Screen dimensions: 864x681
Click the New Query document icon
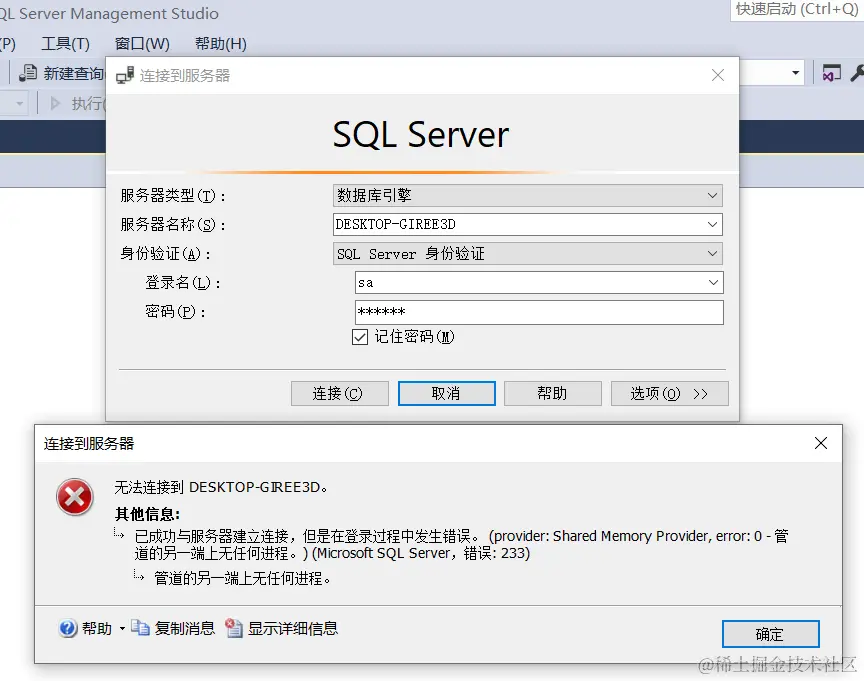tap(28, 73)
